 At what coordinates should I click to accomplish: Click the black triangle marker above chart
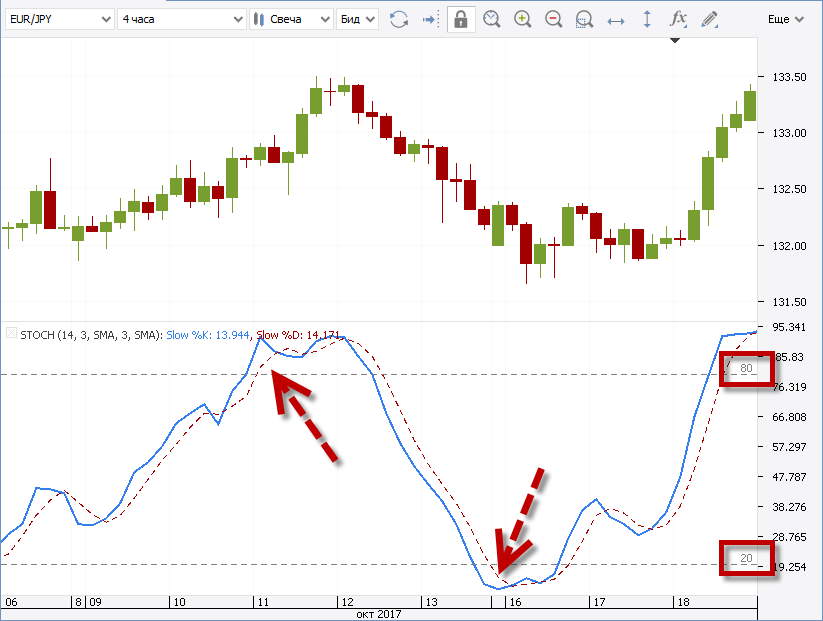click(x=675, y=40)
